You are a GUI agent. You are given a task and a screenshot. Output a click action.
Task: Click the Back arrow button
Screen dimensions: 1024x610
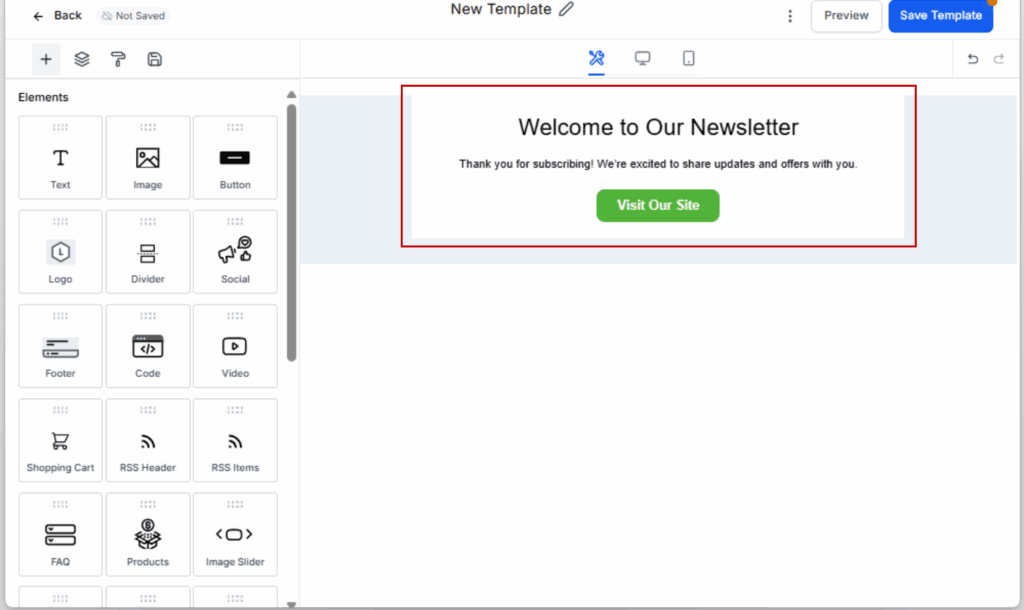point(57,16)
